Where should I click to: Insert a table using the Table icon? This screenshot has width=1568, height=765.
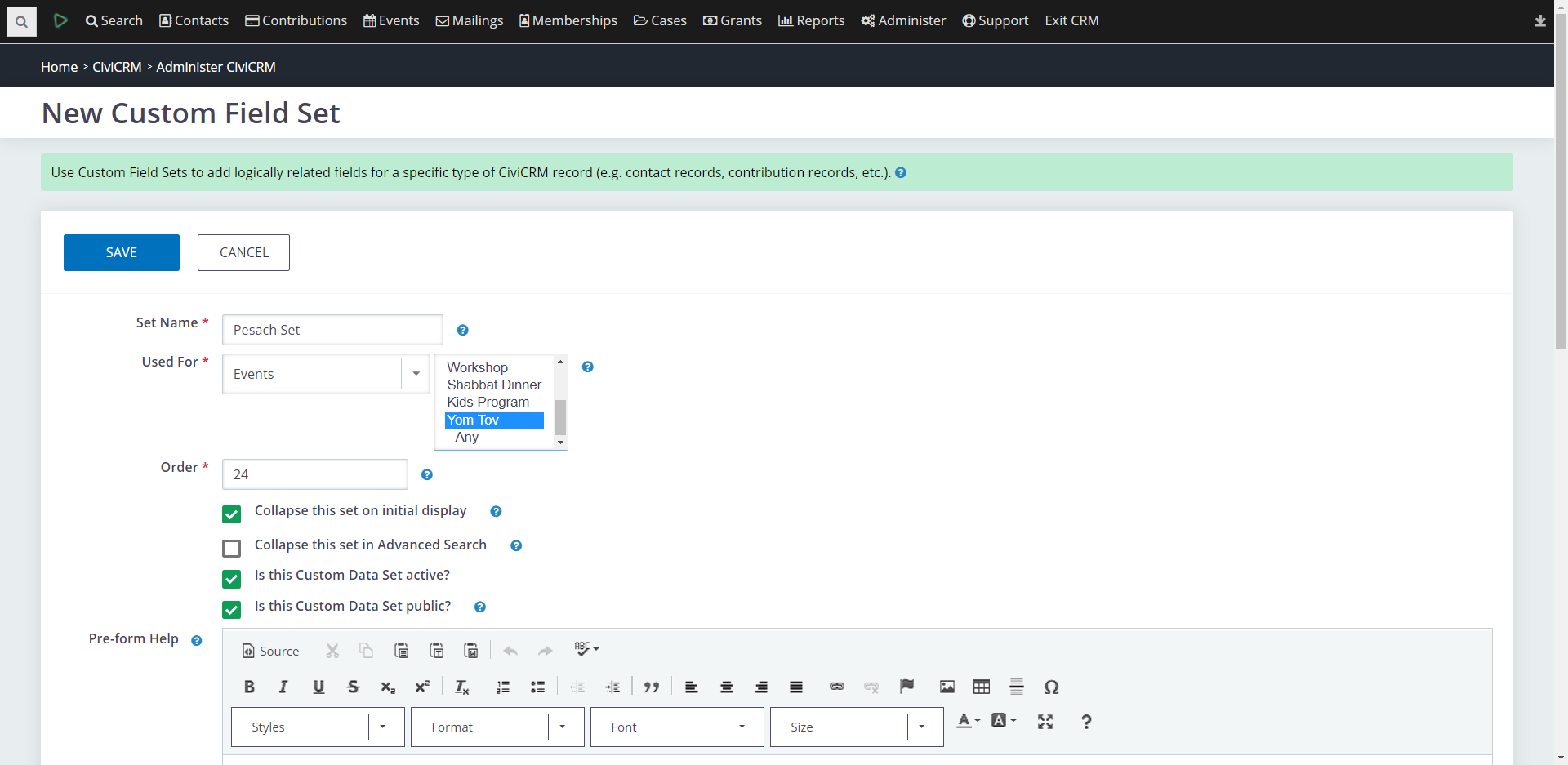[981, 687]
